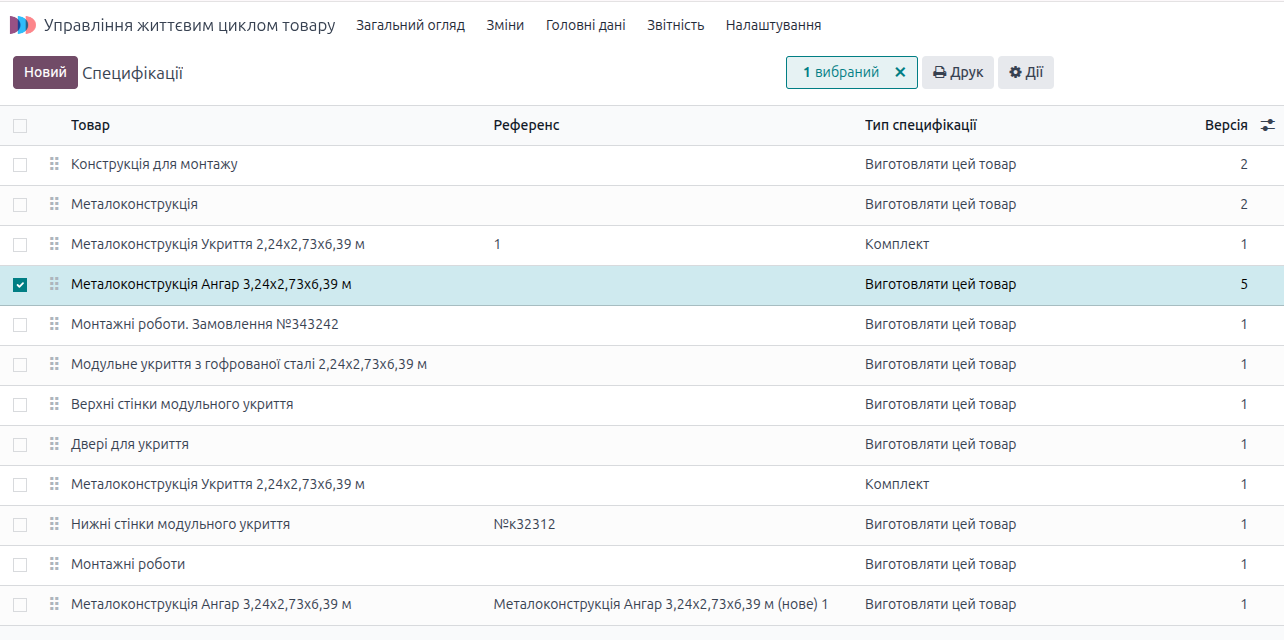Screen dimensions: 1284x640
Task: Uncheck the selected Металоконструкція Ангар row
Action: 20,285
